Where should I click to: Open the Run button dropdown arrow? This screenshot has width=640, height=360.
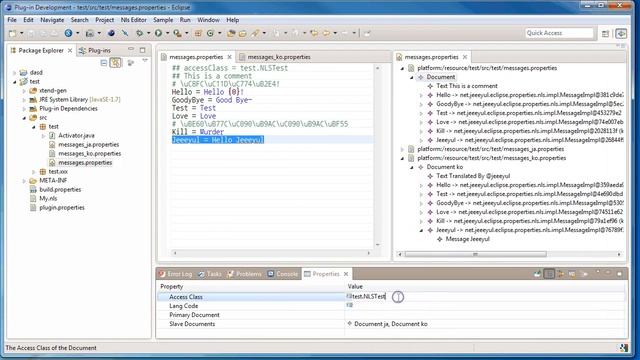(x=167, y=33)
